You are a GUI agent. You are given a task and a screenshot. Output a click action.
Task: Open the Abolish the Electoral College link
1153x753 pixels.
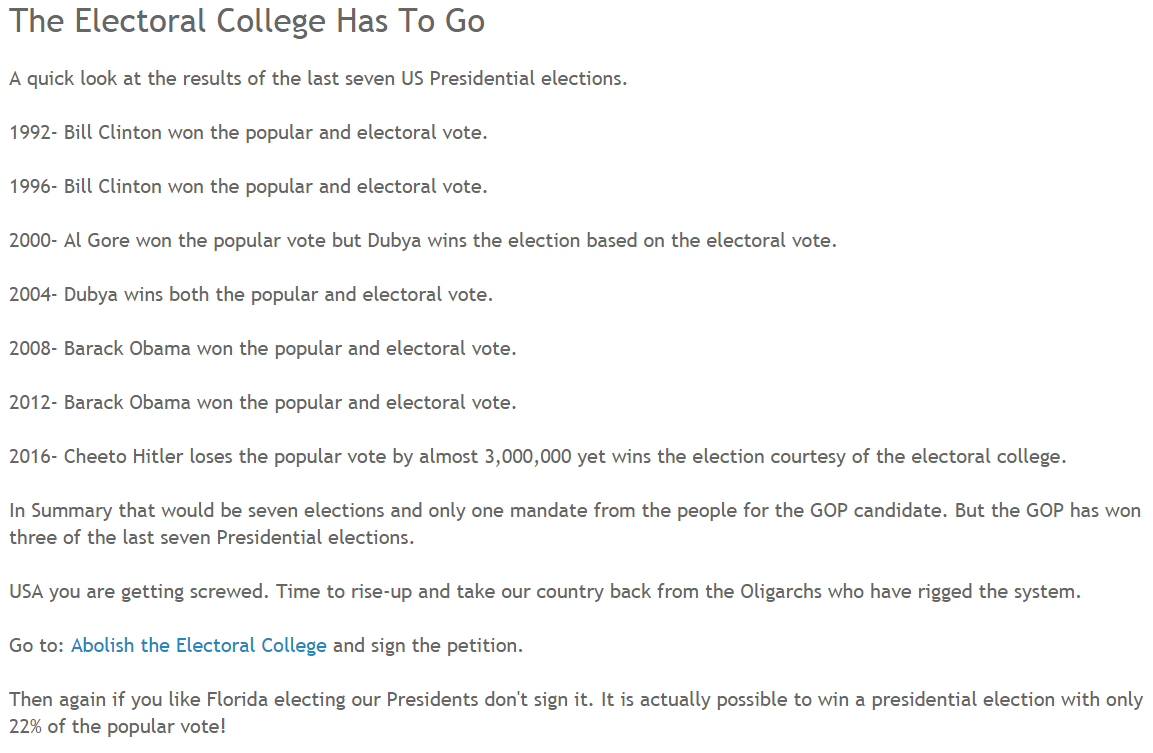[x=199, y=646]
